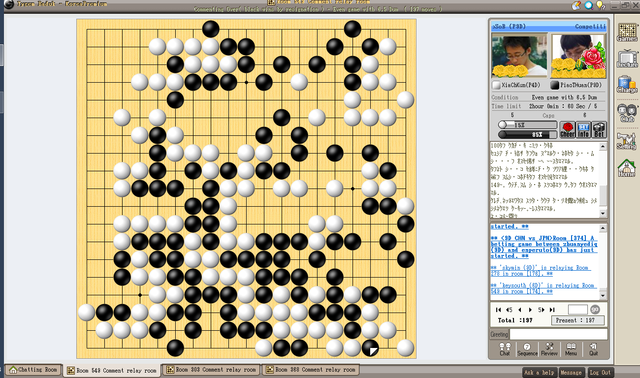The width and height of the screenshot is (640, 378).
Task: Click the Ask a help button
Action: 539,372
